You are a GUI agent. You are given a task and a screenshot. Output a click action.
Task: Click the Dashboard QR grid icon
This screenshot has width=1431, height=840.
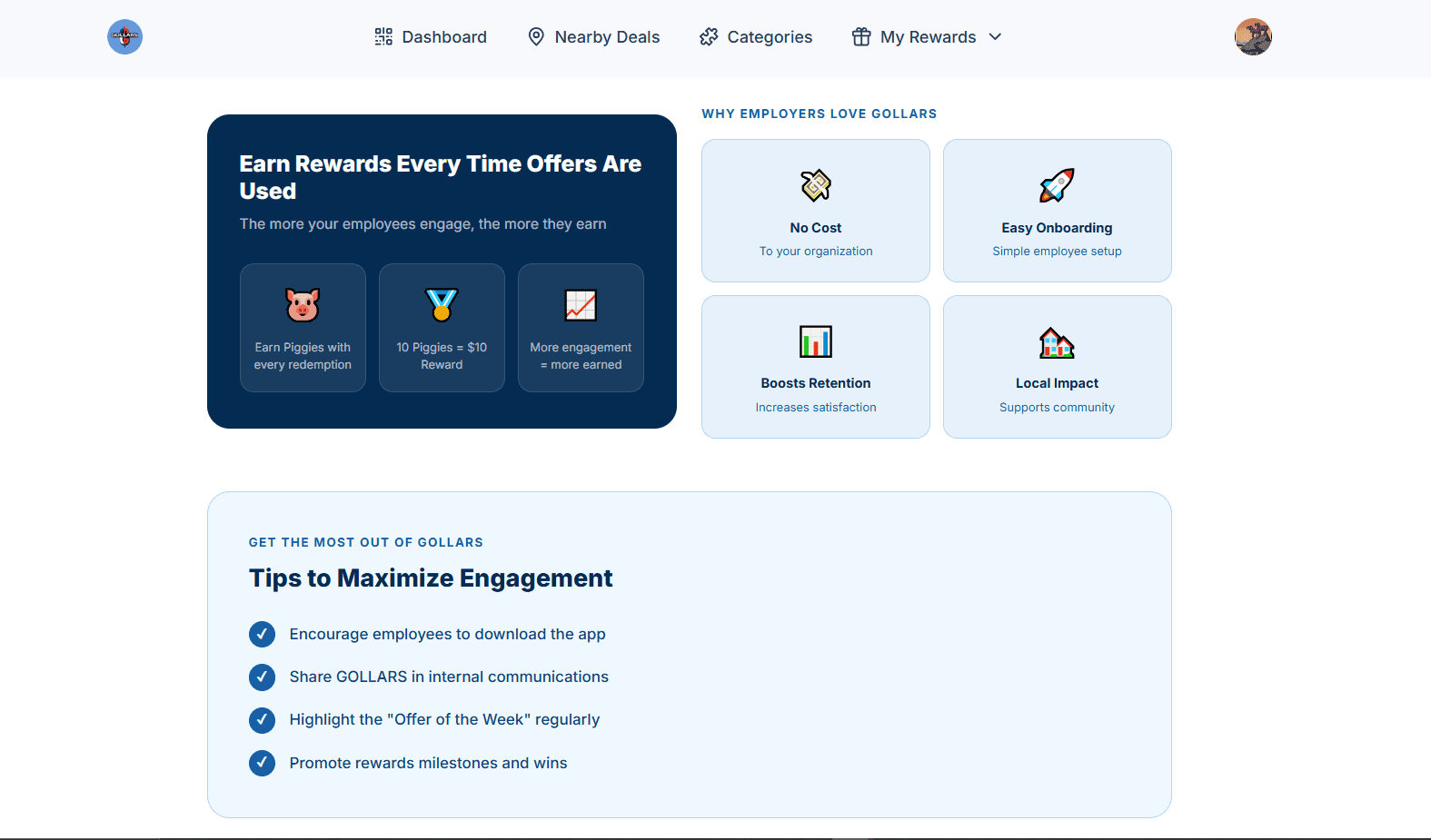383,37
